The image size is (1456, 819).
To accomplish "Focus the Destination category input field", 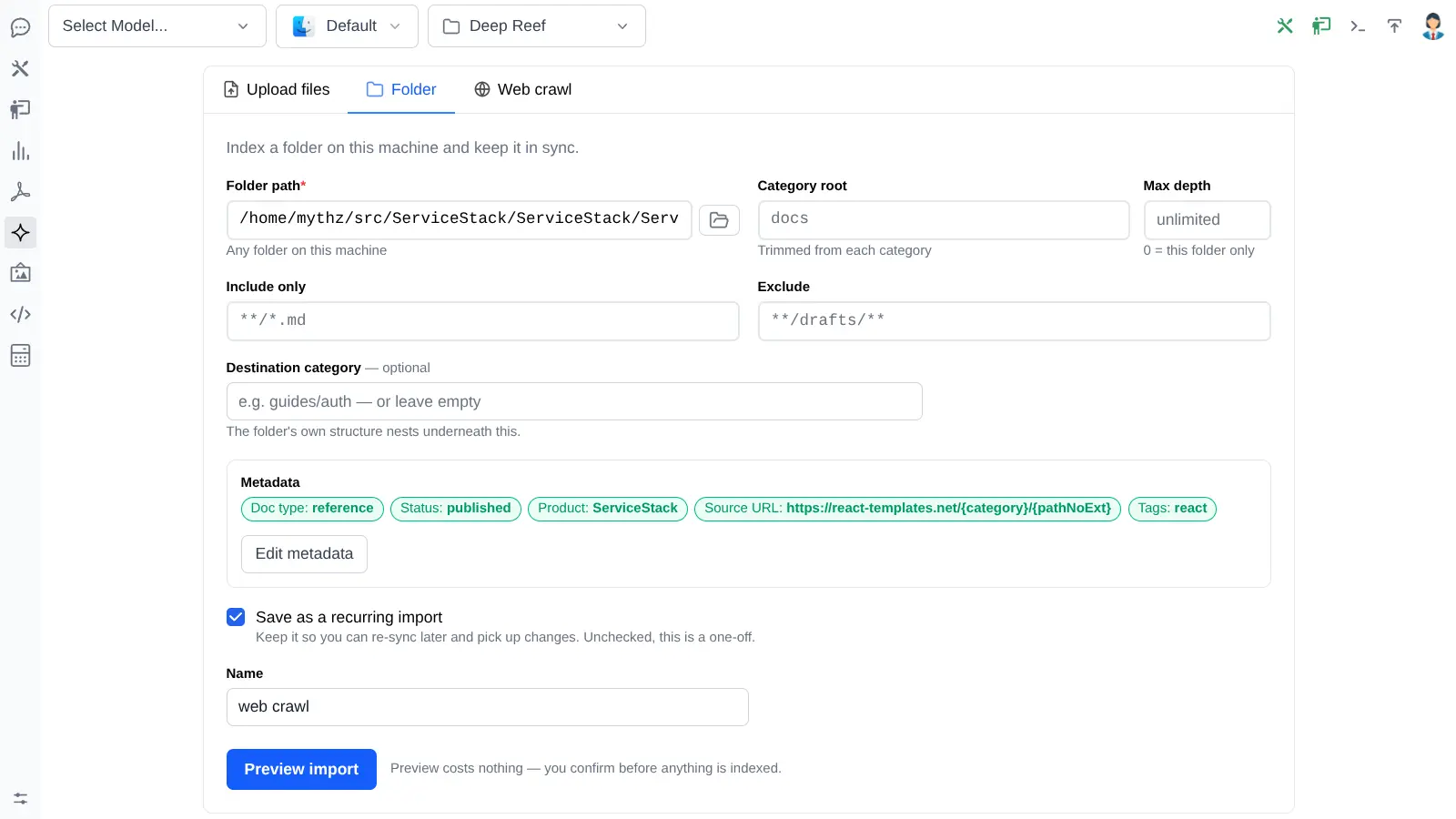I will coord(574,401).
